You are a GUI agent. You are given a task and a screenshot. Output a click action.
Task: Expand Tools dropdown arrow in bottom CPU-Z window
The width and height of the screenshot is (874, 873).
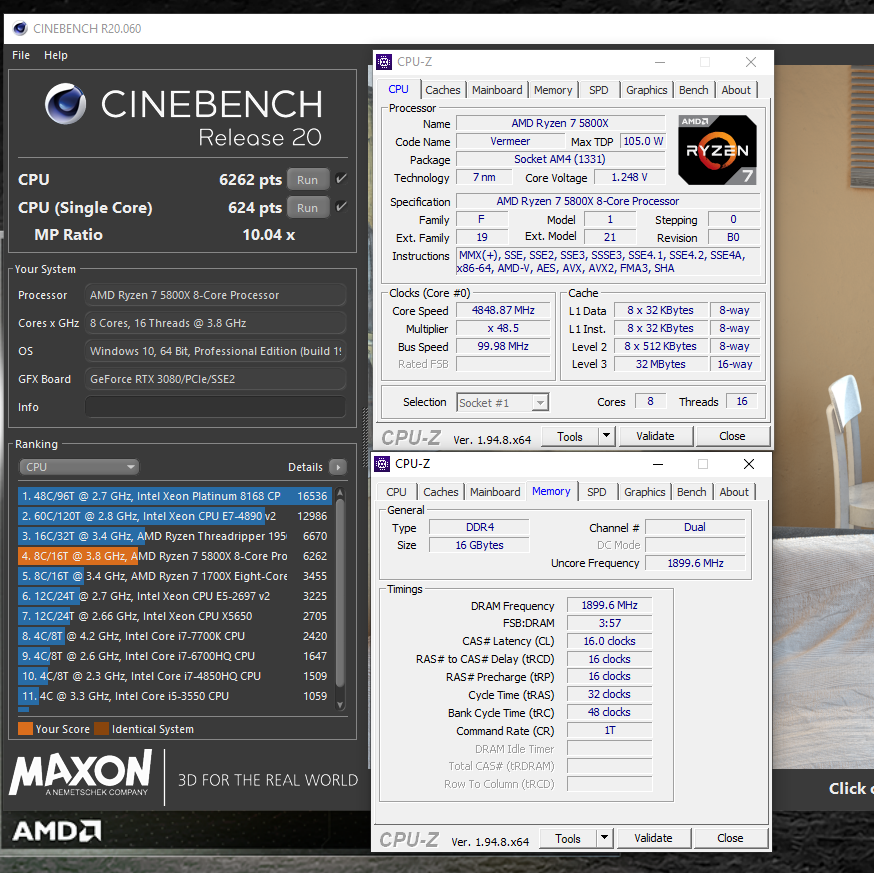604,838
